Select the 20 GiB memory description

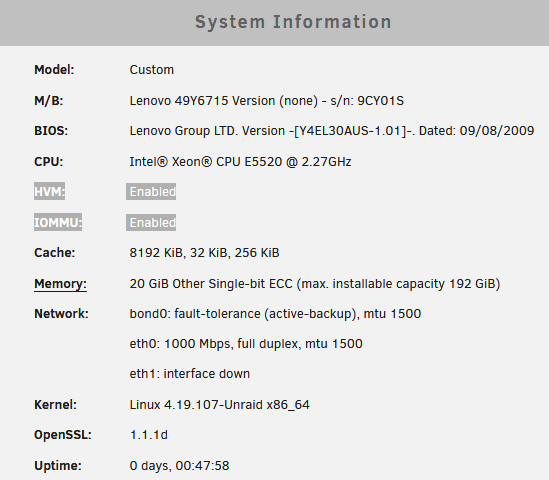(315, 284)
